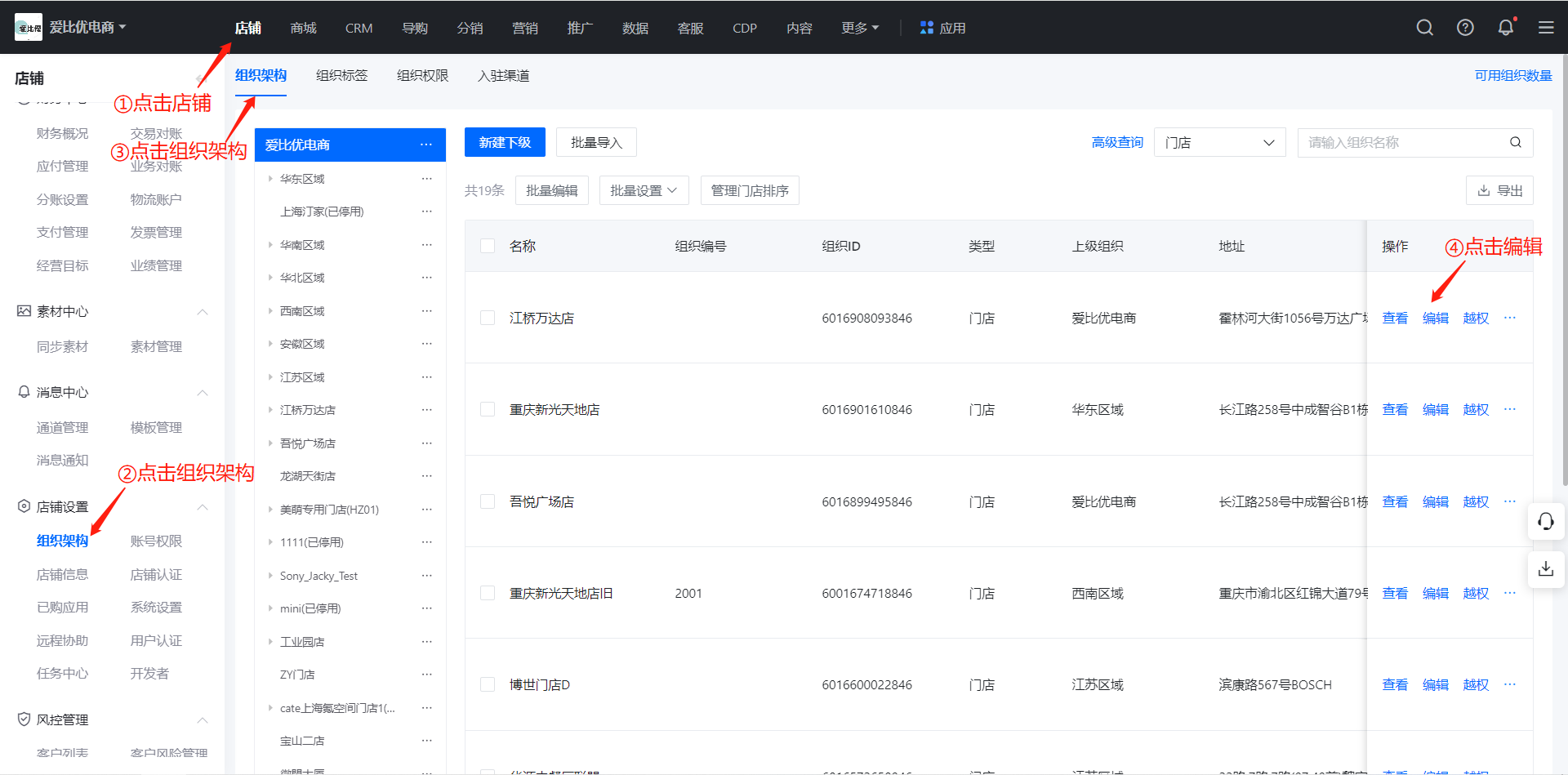Switch to the 组织标签 tab
Image resolution: width=1568 pixels, height=775 pixels.
[x=341, y=75]
